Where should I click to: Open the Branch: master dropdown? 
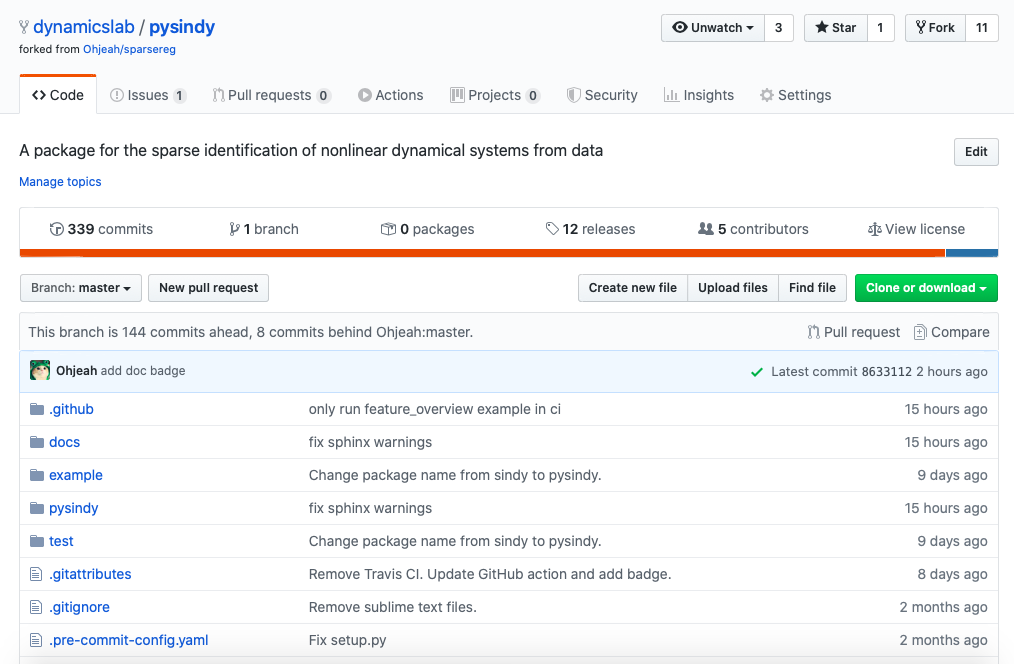coord(81,288)
